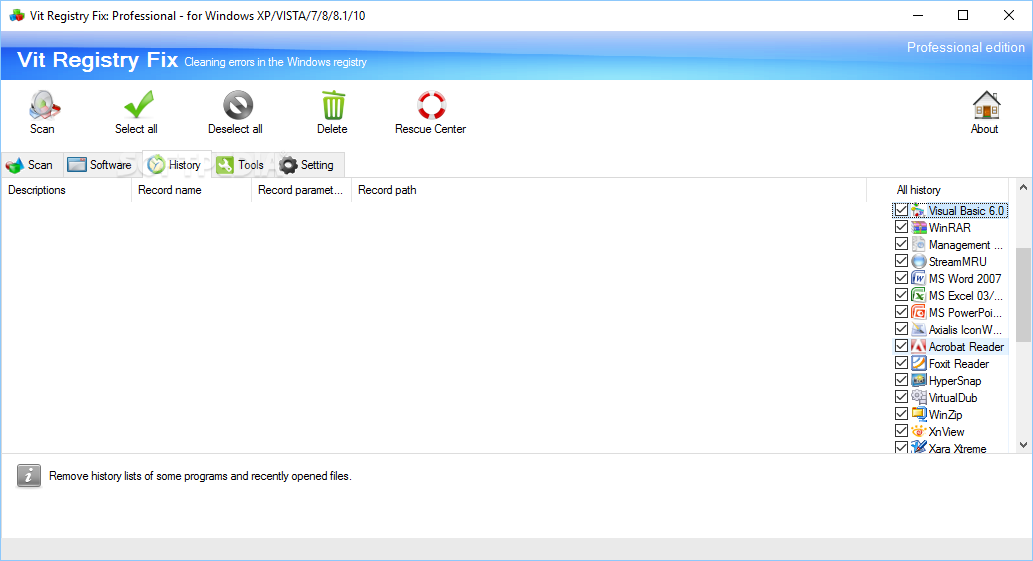Click the Visual Basic 6.0 program icon
Viewport: 1033px width, 561px height.
[918, 211]
